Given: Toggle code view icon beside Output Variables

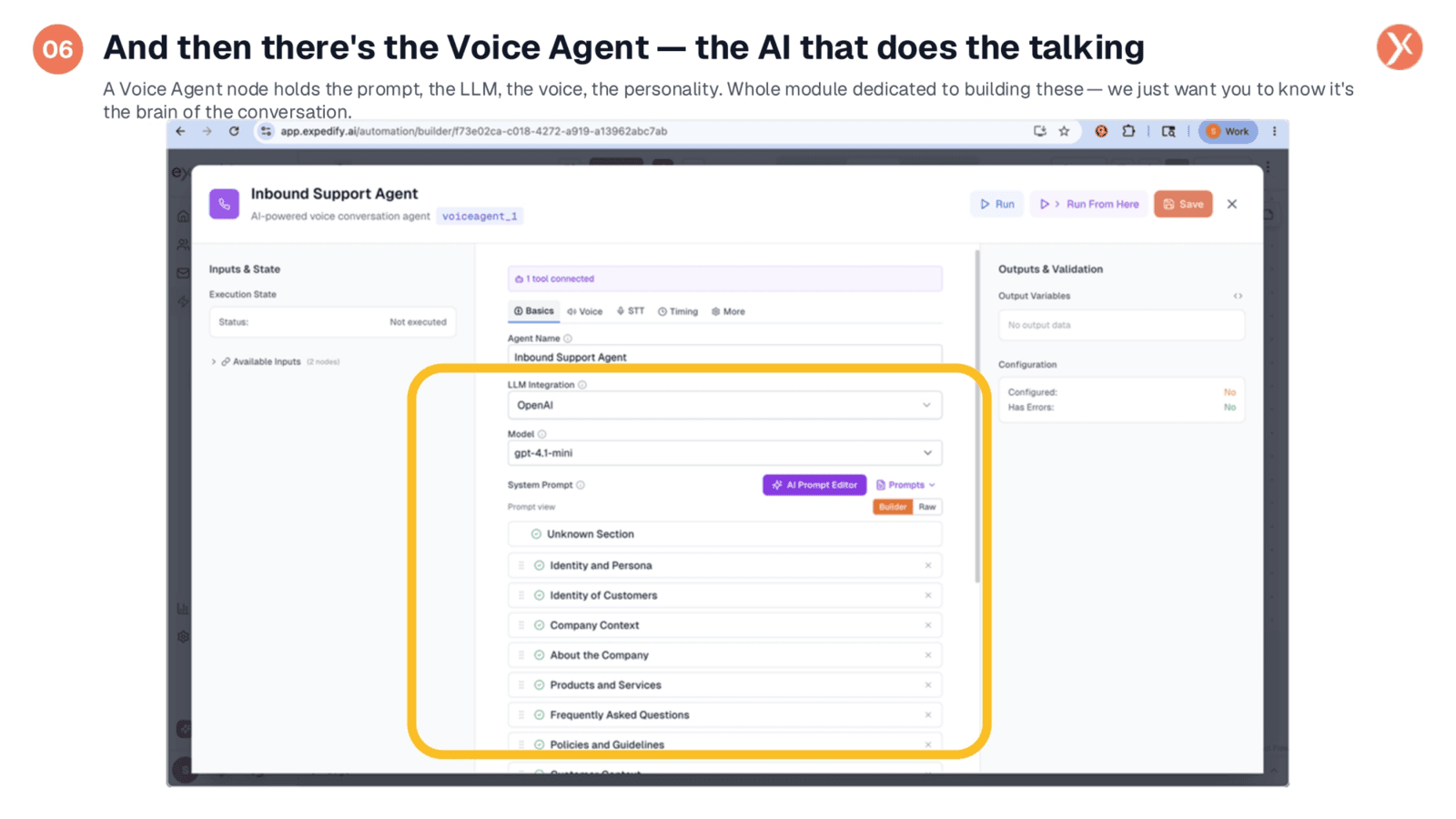Looking at the screenshot, I should point(1238,296).
